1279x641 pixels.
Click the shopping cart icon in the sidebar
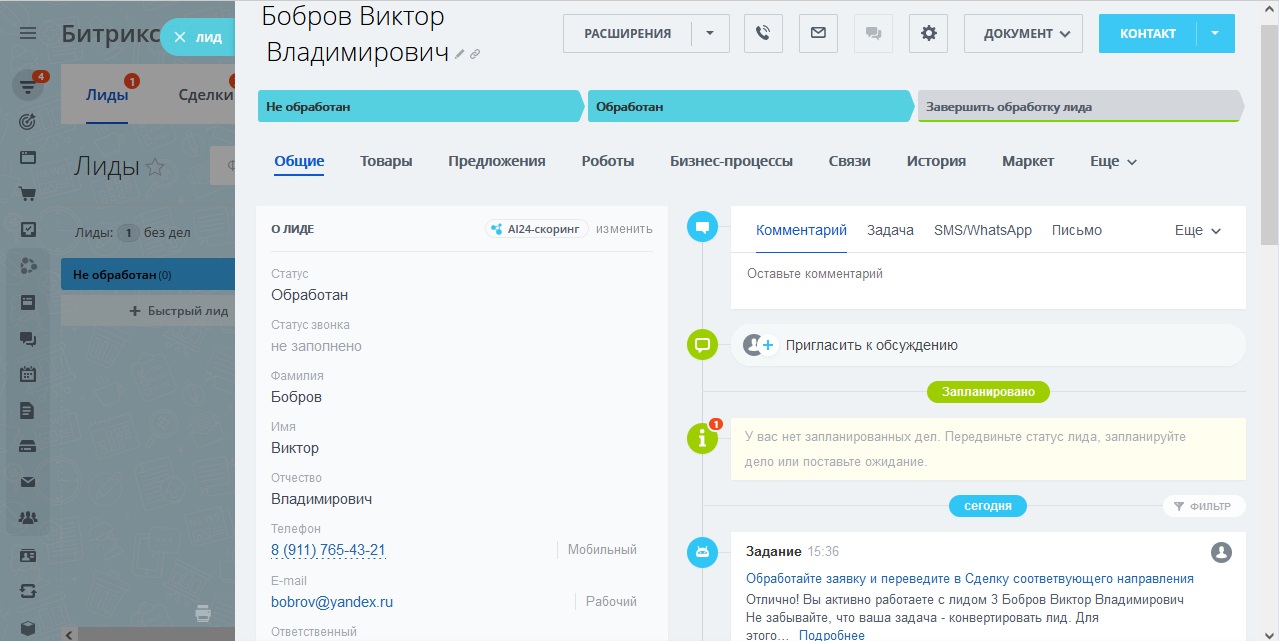click(27, 191)
